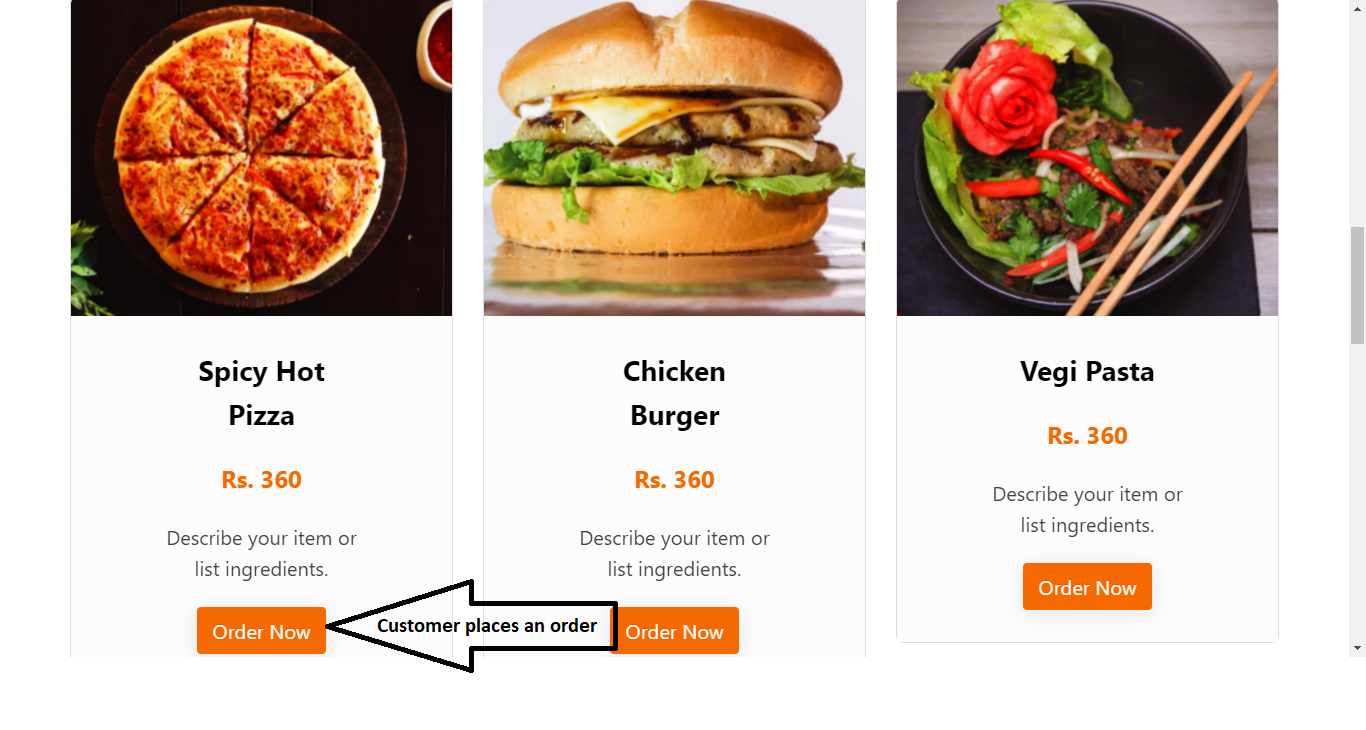Click the scrollbar down arrow

1357,648
